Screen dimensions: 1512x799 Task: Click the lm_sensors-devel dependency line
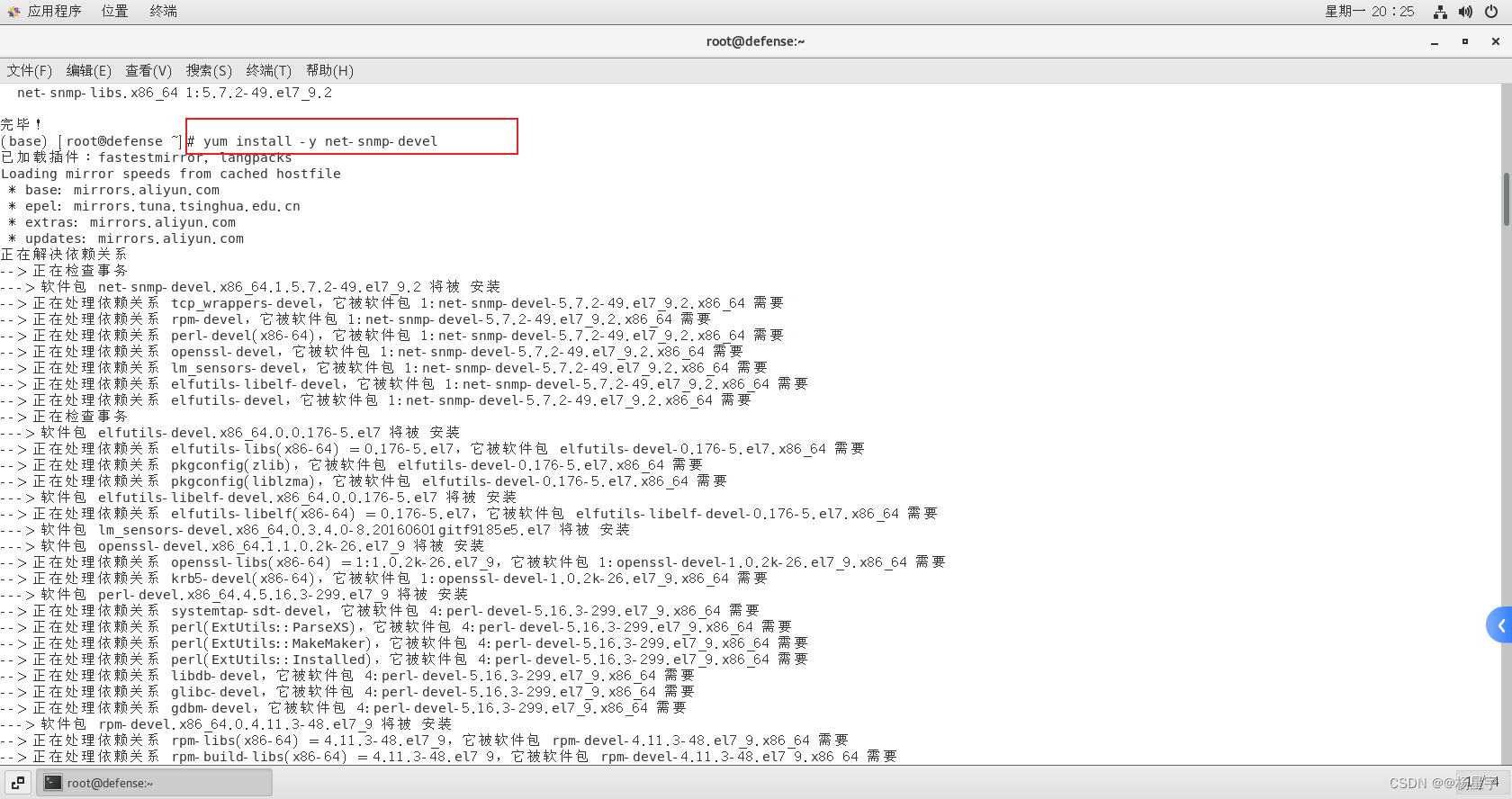(384, 368)
